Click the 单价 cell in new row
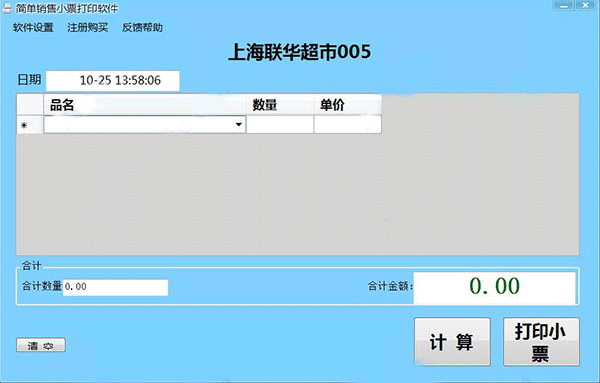 click(347, 125)
